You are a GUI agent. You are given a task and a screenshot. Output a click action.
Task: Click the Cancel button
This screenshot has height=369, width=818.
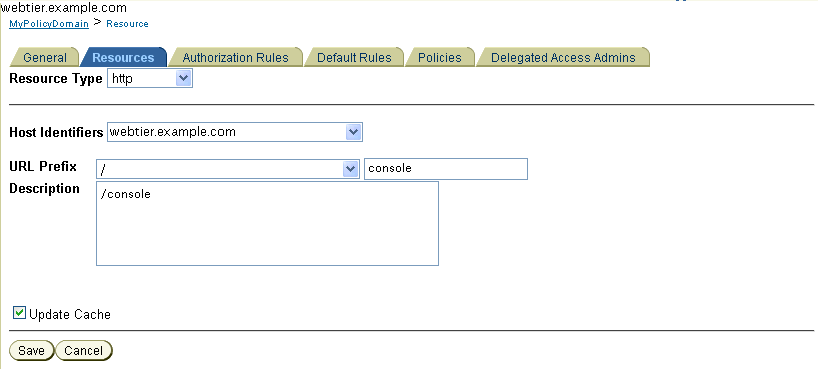(83, 351)
